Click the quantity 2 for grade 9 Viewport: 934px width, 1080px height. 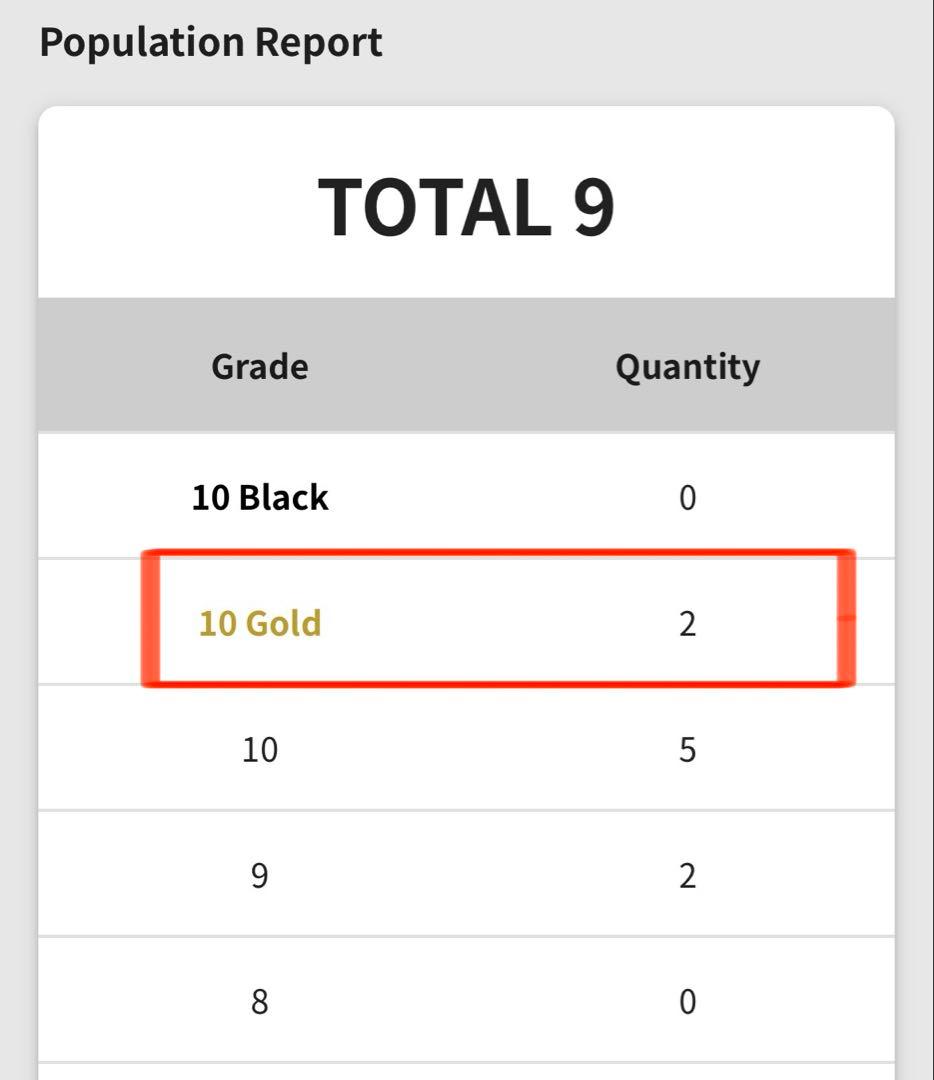point(687,875)
